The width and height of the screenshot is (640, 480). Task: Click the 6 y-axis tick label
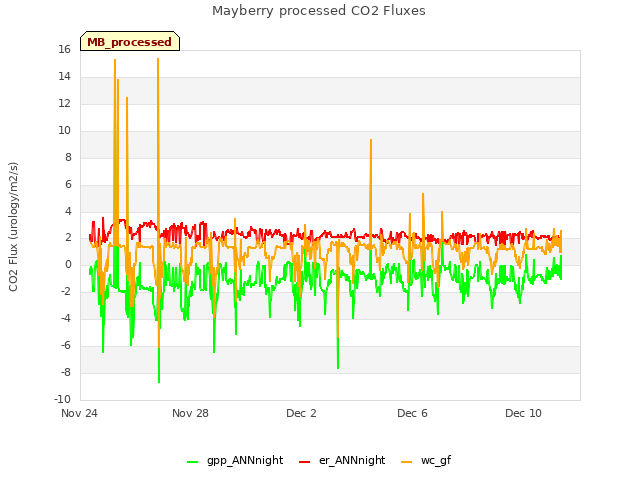click(x=68, y=184)
